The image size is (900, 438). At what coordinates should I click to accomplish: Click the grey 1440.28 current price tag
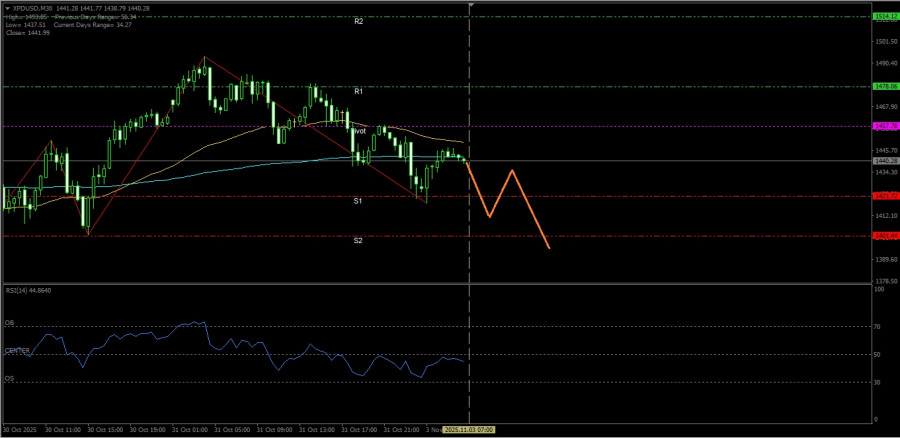pos(883,160)
